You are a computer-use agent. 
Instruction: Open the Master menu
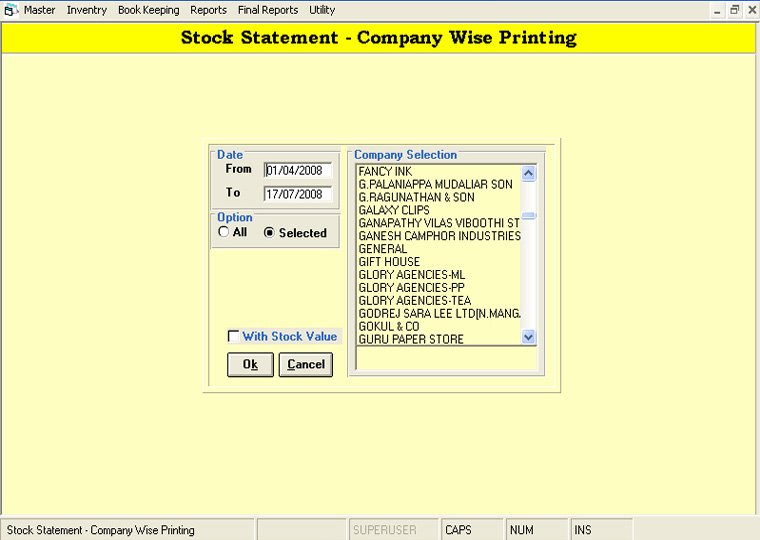pyautogui.click(x=40, y=10)
